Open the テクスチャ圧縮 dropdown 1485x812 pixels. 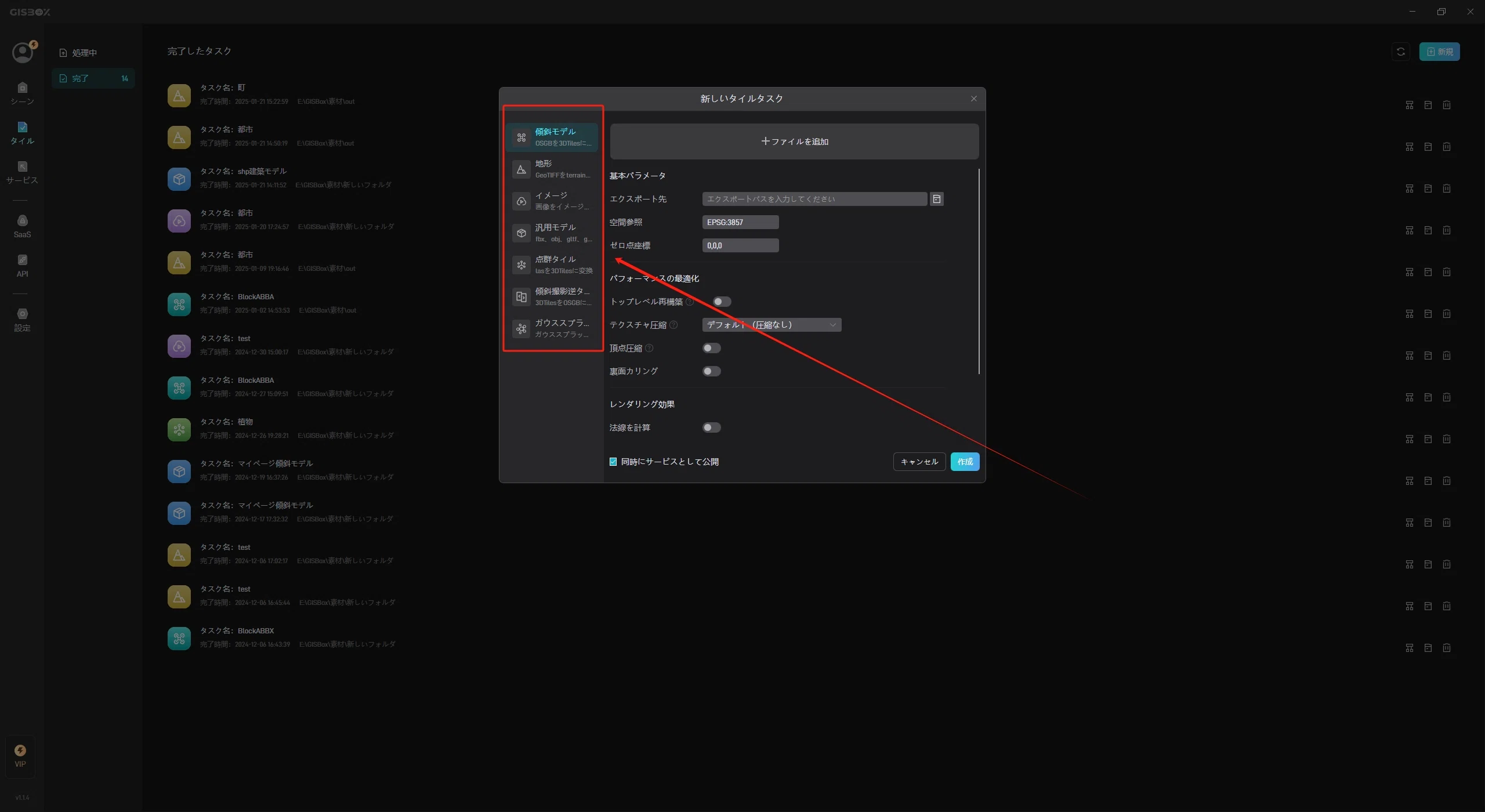(772, 325)
